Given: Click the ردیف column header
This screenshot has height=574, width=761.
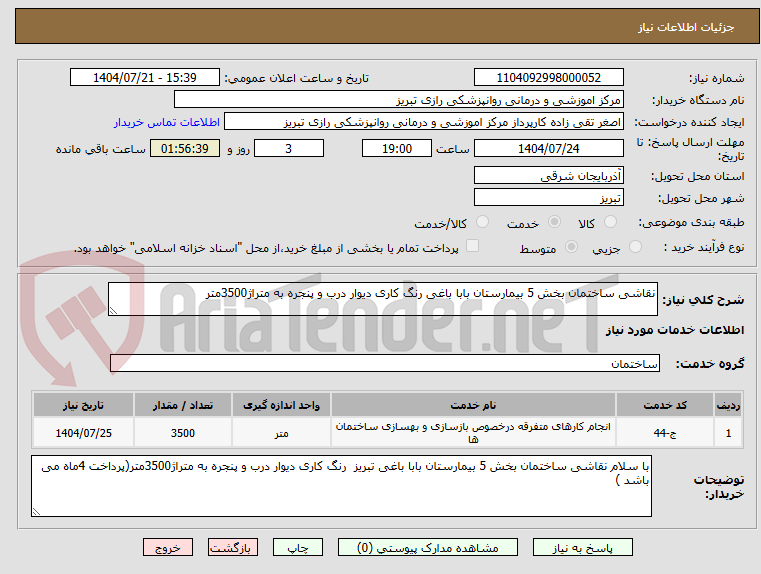Looking at the screenshot, I should pyautogui.click(x=728, y=405).
